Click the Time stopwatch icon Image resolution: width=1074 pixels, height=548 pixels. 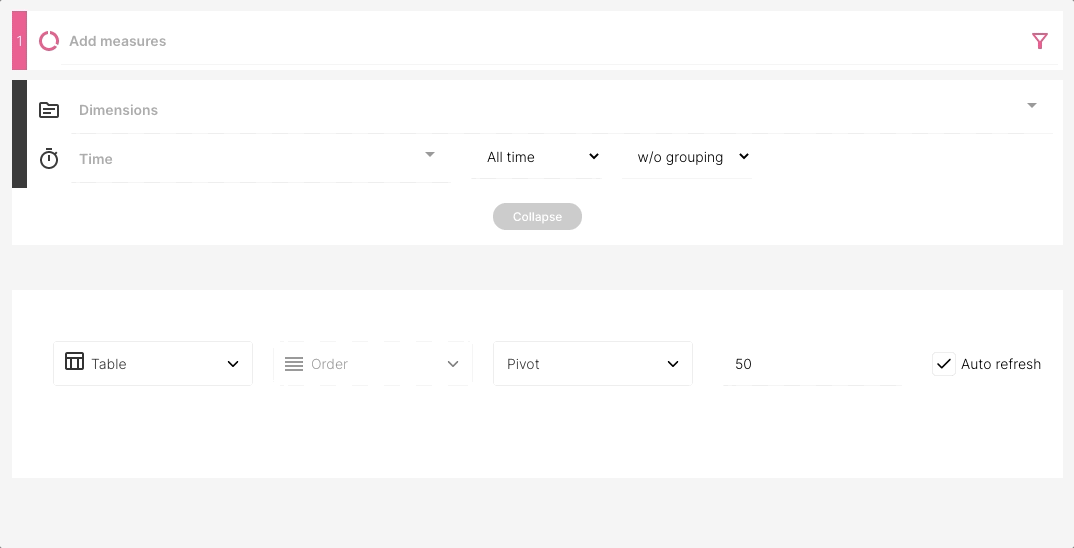(x=49, y=158)
